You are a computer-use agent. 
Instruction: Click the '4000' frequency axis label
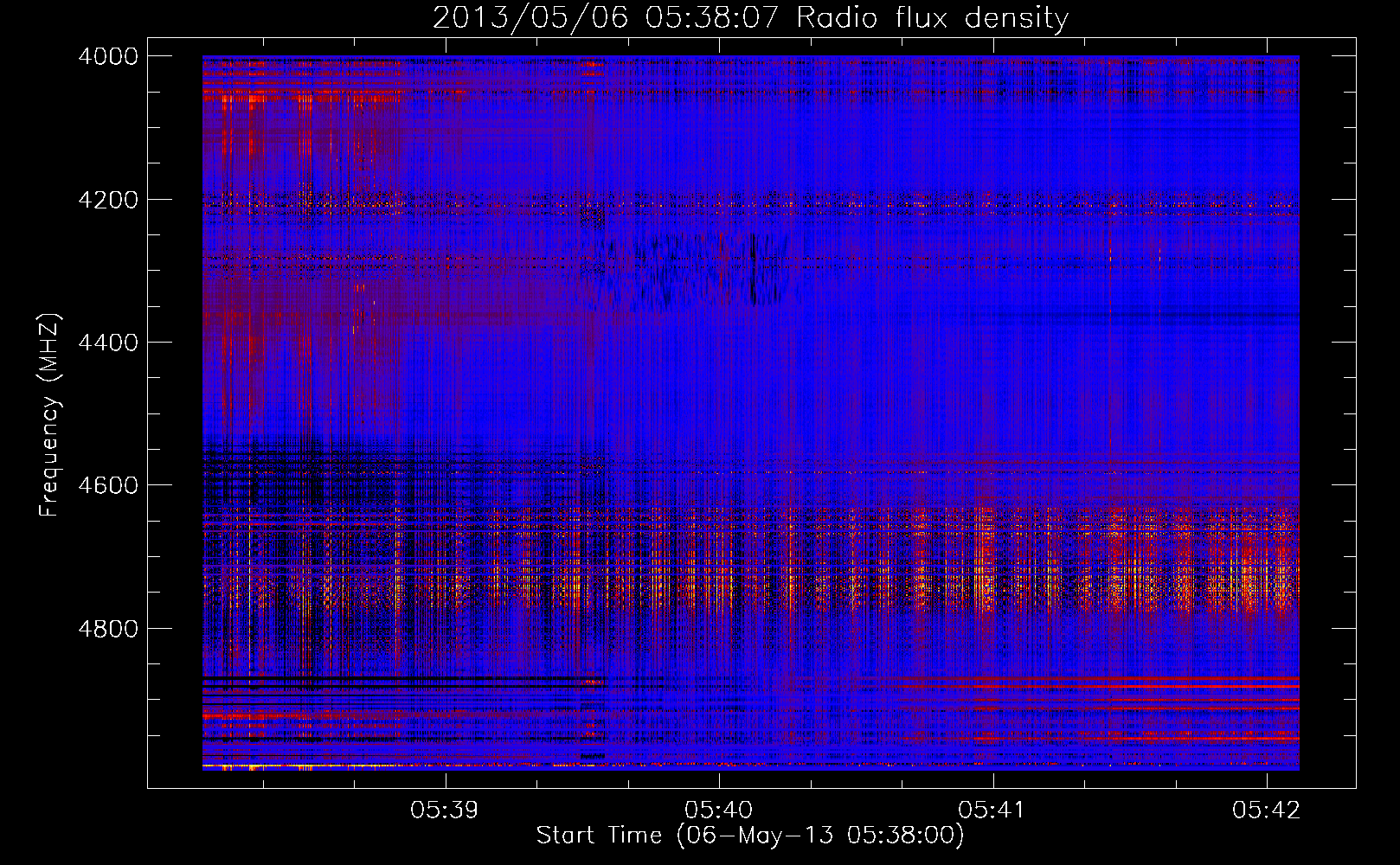[108, 56]
